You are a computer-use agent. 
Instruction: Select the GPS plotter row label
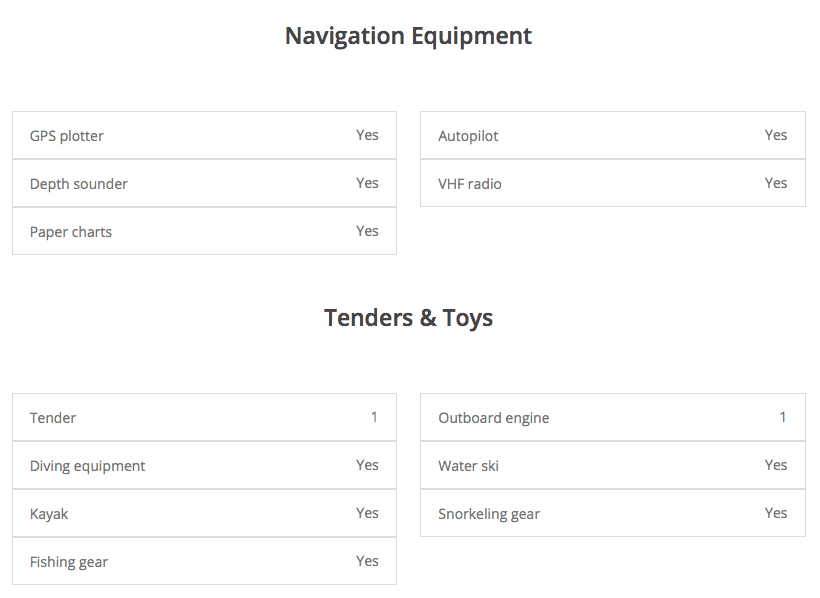click(x=67, y=136)
